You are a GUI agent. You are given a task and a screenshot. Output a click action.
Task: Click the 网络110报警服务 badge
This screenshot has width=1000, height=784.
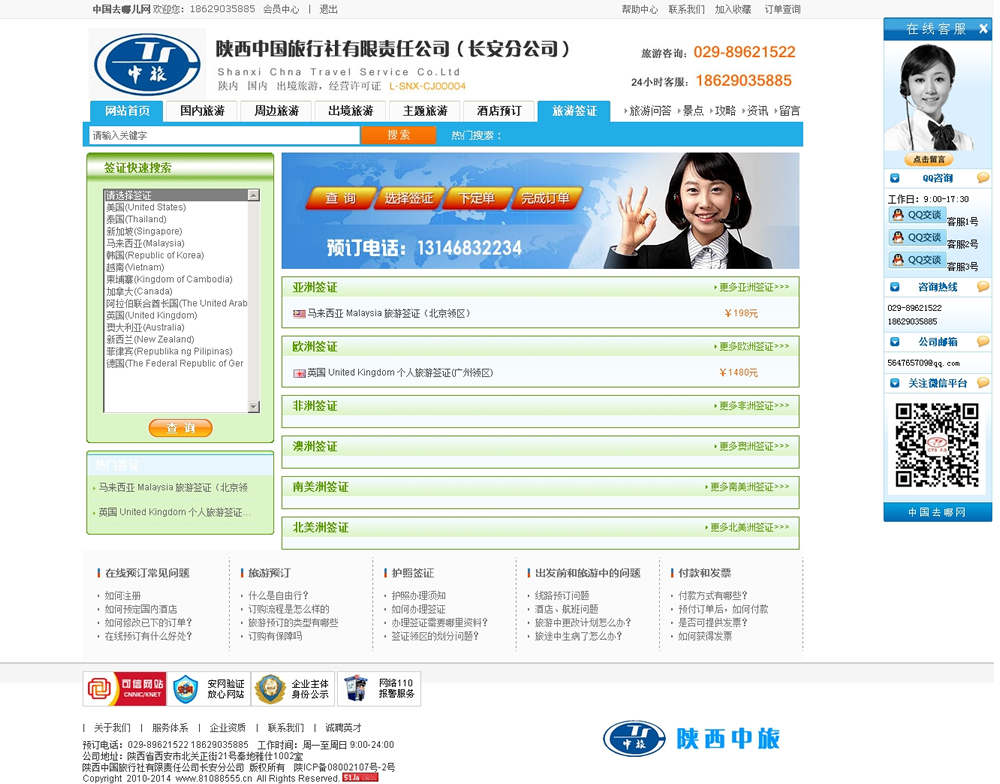379,689
